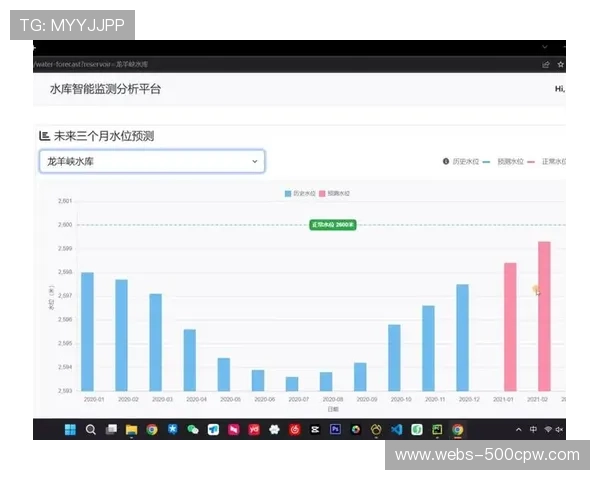Click x-axis label 2020-03

point(162,399)
